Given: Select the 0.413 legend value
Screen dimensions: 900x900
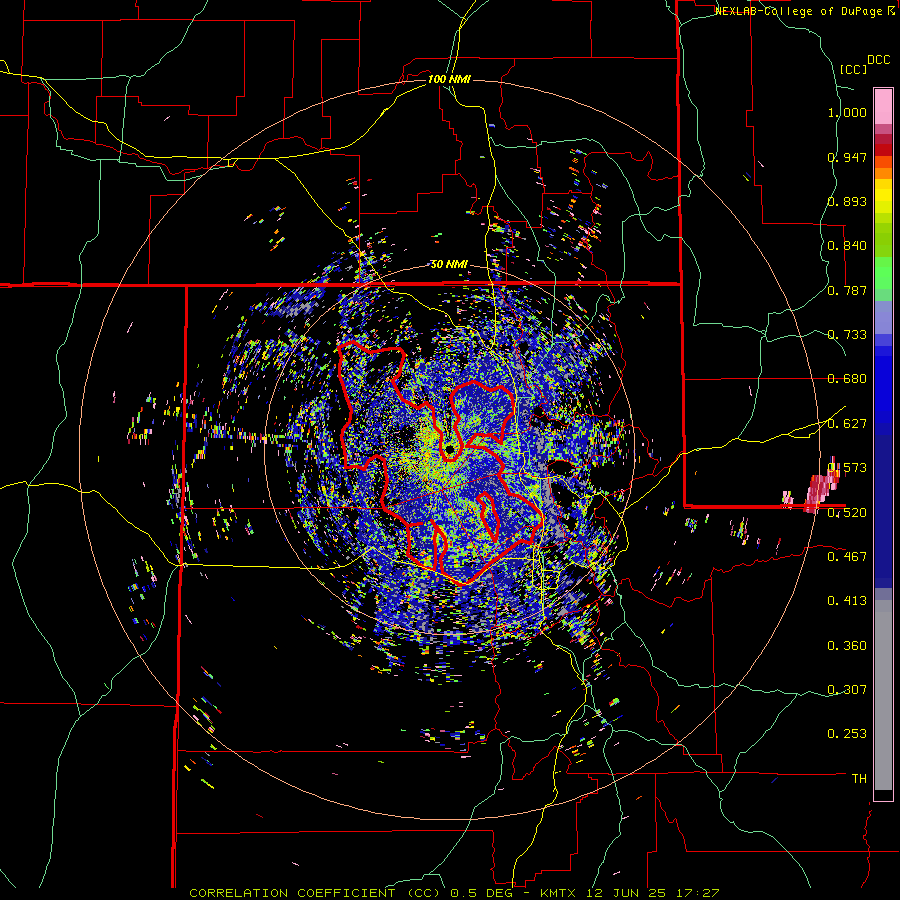Looking at the screenshot, I should (x=847, y=601).
